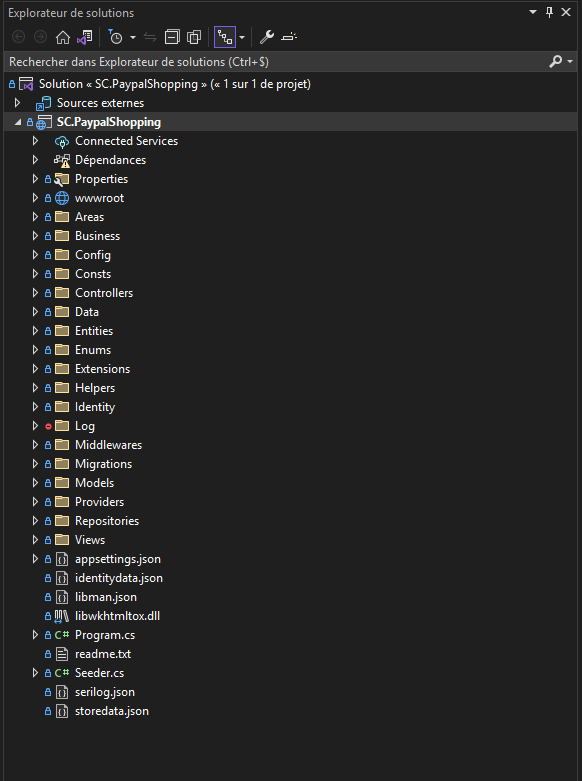This screenshot has height=781, width=582.
Task: Collapse the SC.PaypalShopping project node
Action: (18, 122)
